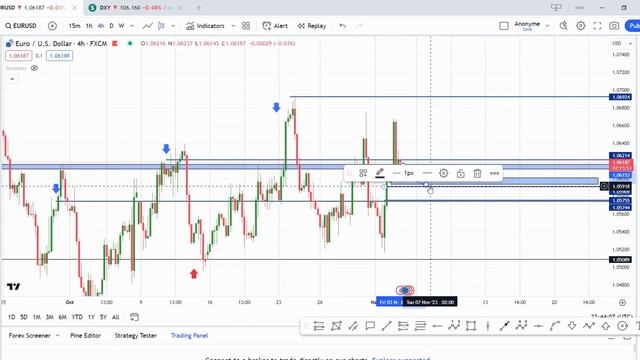Open chart settings gear in top toolbar
This screenshot has height=360, width=640.
click(x=580, y=26)
